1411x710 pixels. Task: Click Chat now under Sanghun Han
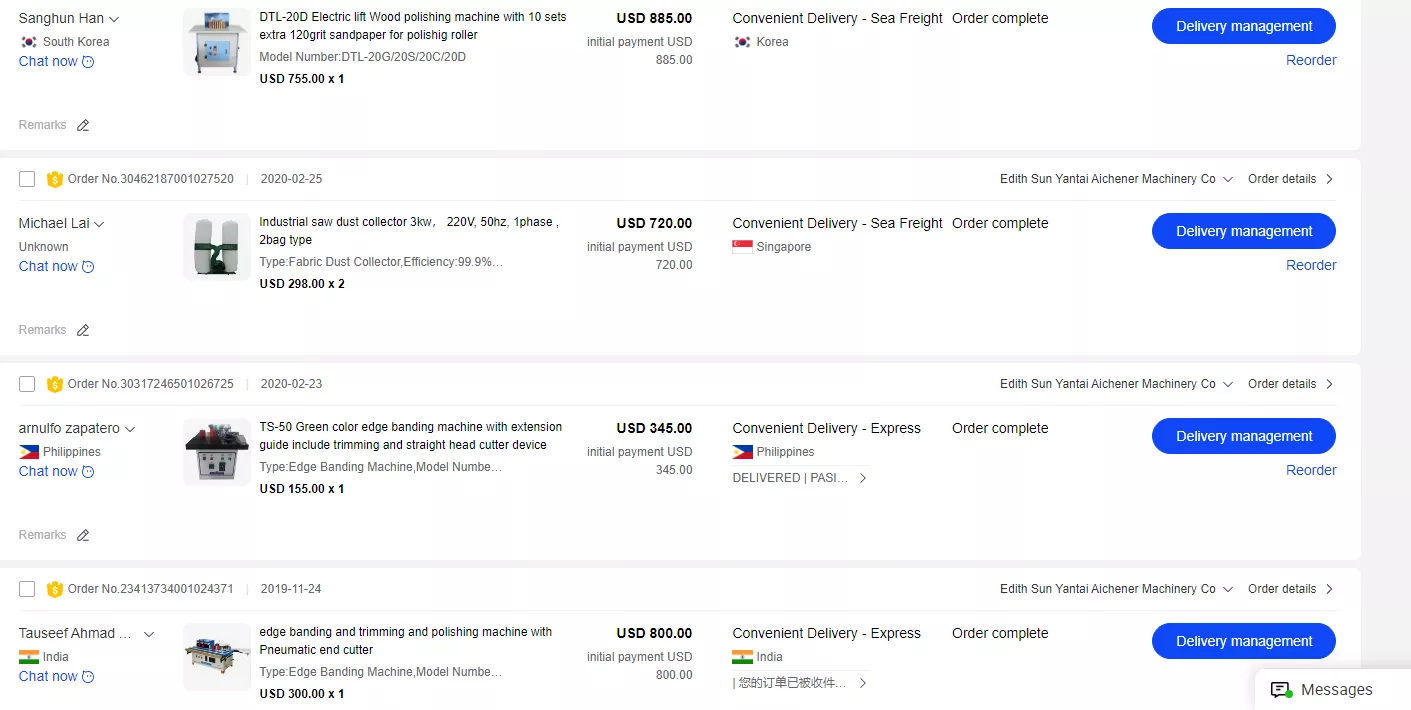point(48,62)
